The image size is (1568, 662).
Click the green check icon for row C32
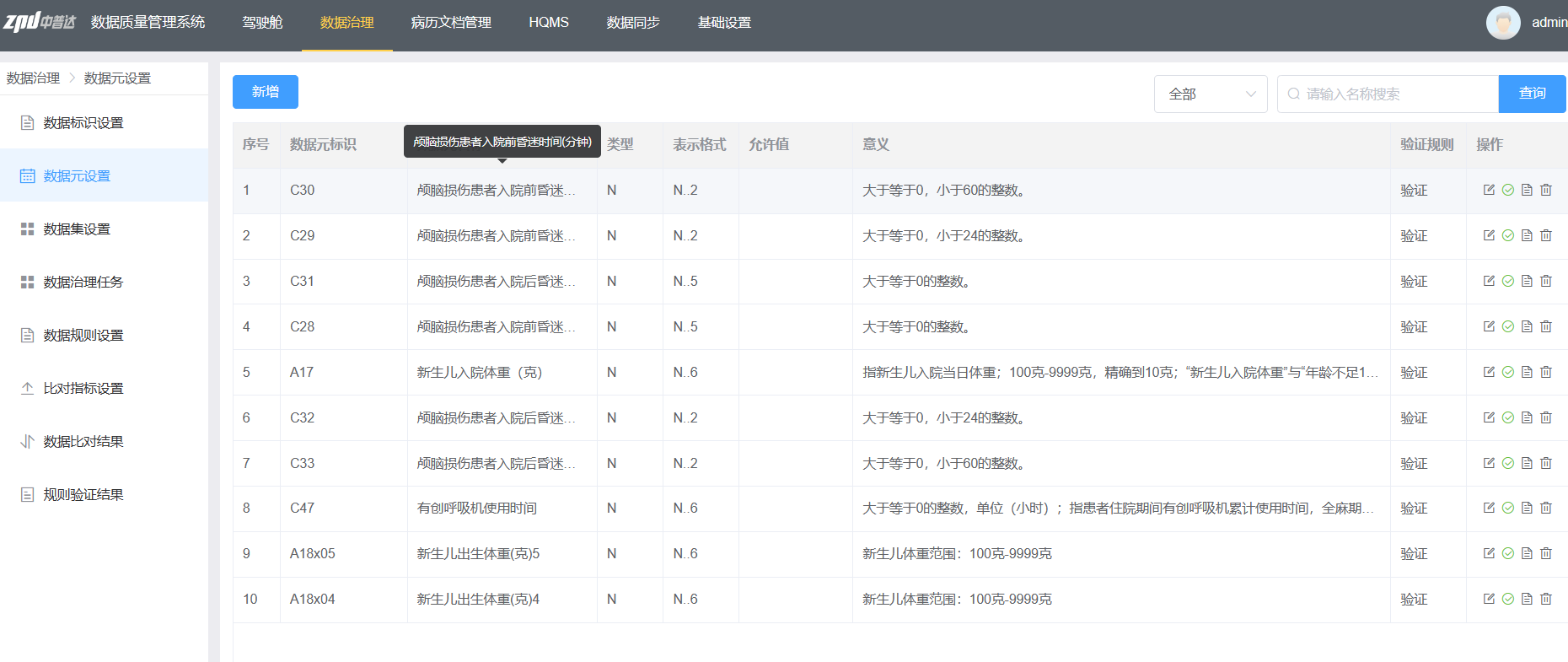[x=1508, y=417]
